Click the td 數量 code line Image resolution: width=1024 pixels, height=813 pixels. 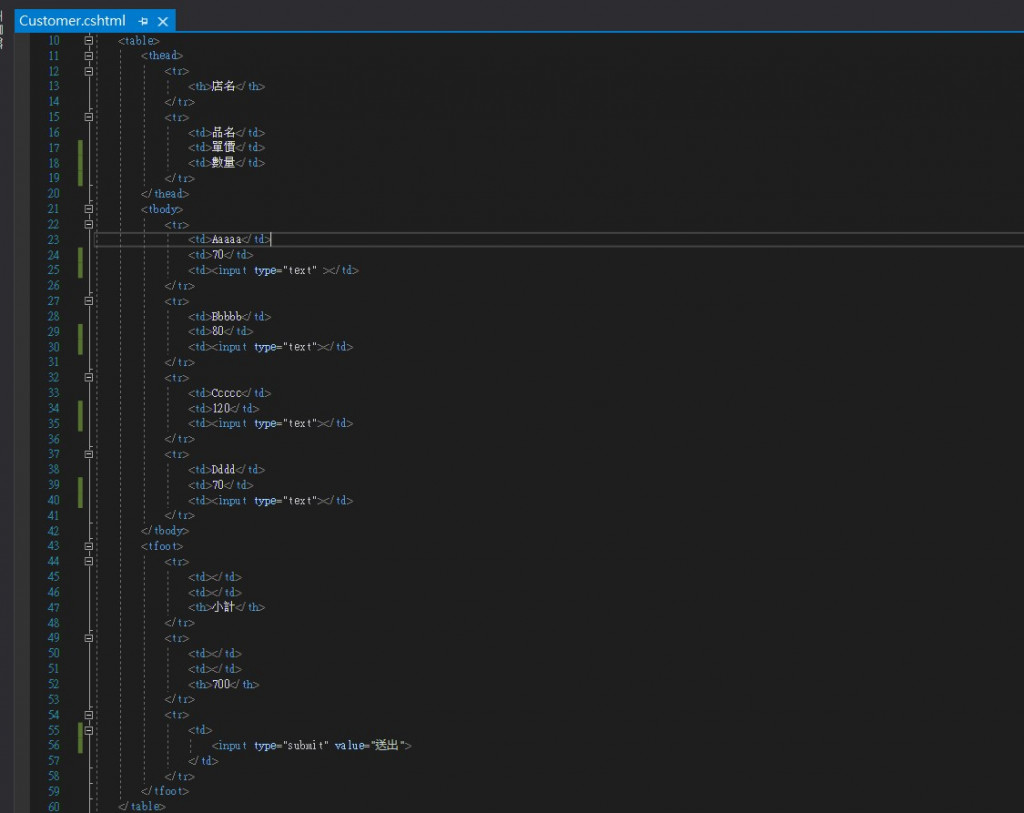click(x=227, y=163)
